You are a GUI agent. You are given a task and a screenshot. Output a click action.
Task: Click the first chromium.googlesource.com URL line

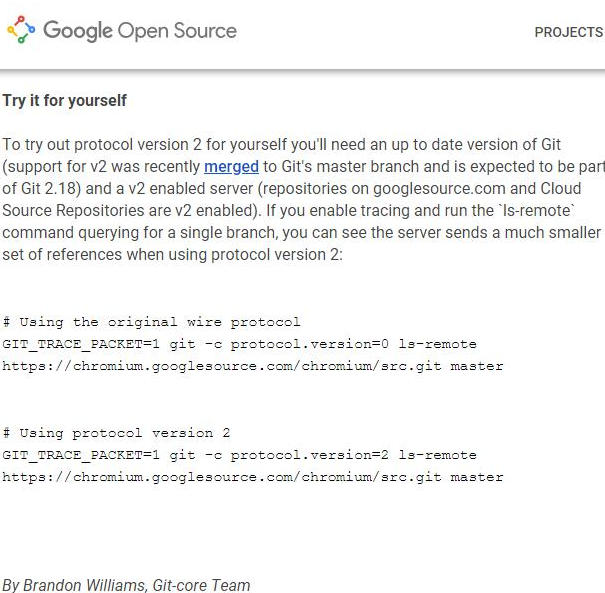(253, 366)
